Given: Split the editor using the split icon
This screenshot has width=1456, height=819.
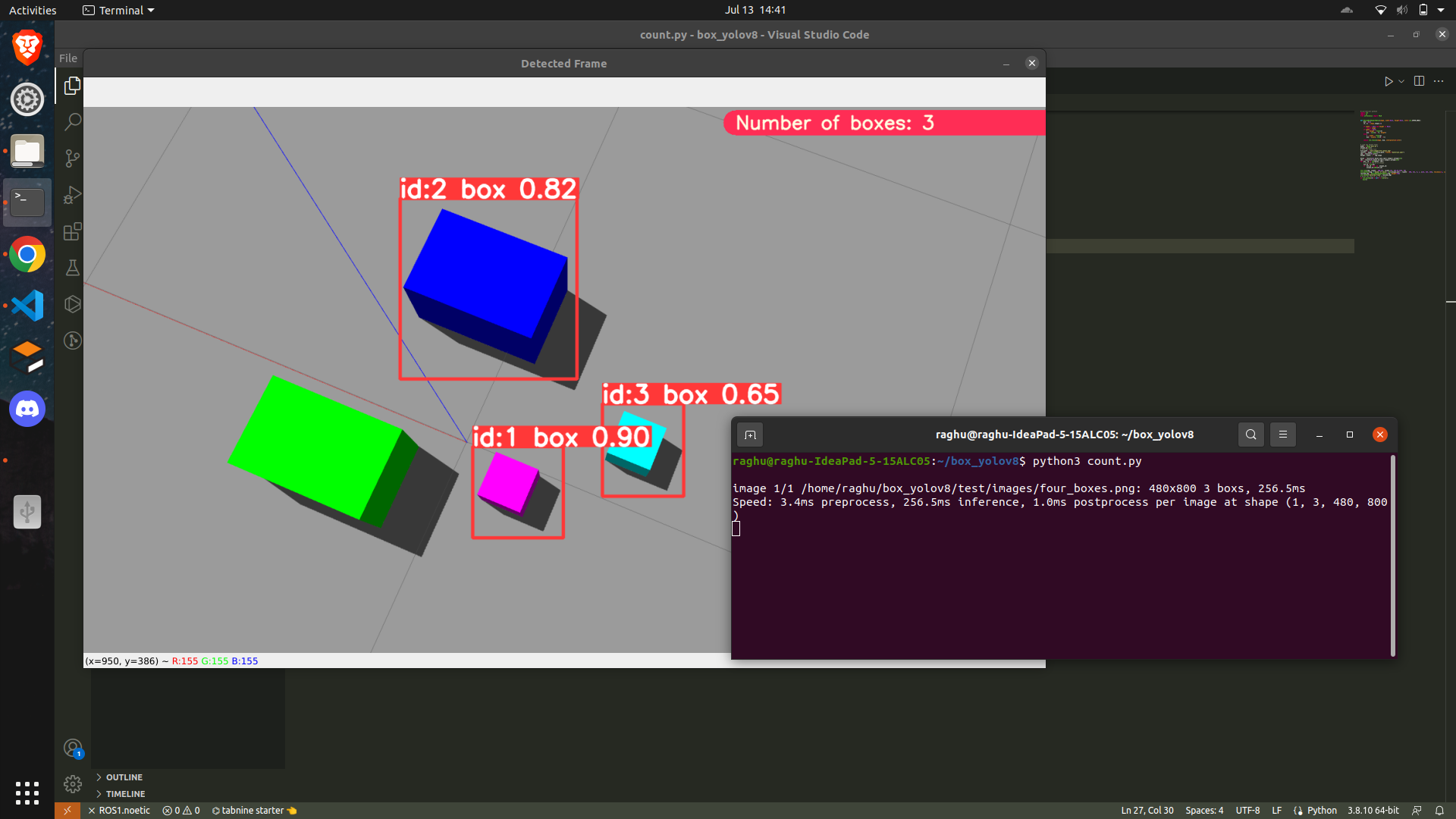Looking at the screenshot, I should click(x=1418, y=81).
